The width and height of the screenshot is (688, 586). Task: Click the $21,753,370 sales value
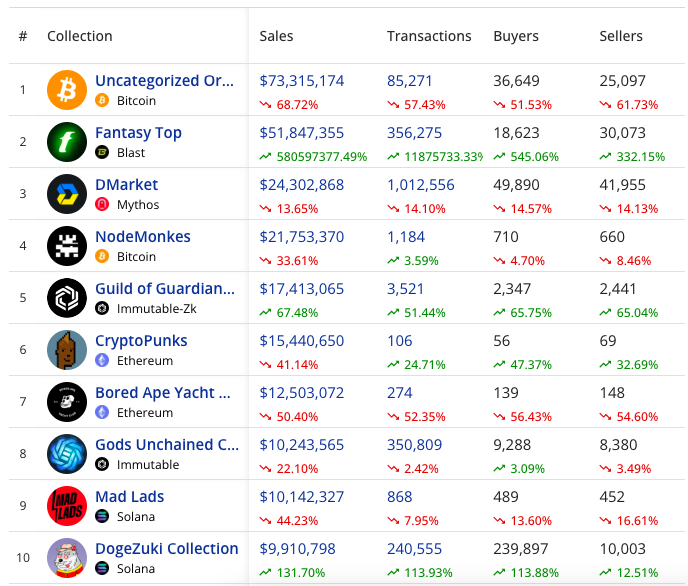coord(301,237)
